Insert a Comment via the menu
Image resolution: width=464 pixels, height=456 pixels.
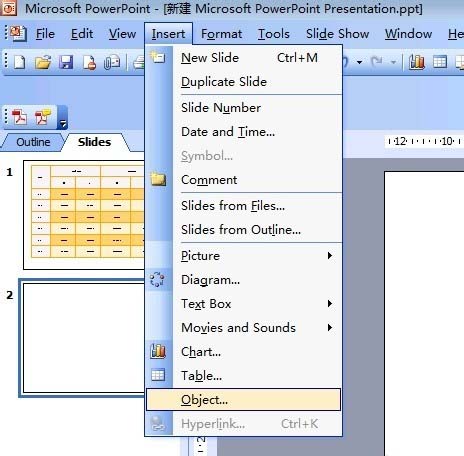pos(243,180)
